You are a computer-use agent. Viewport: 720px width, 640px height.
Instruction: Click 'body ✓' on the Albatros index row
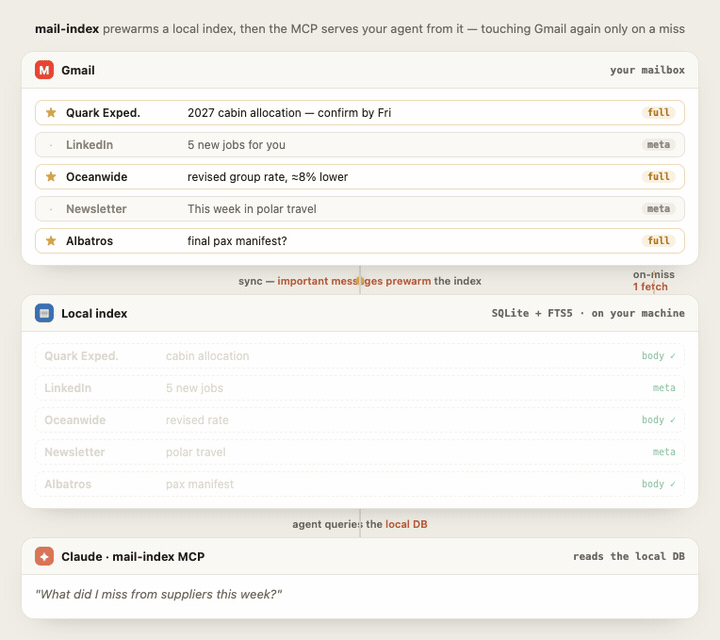click(x=658, y=484)
